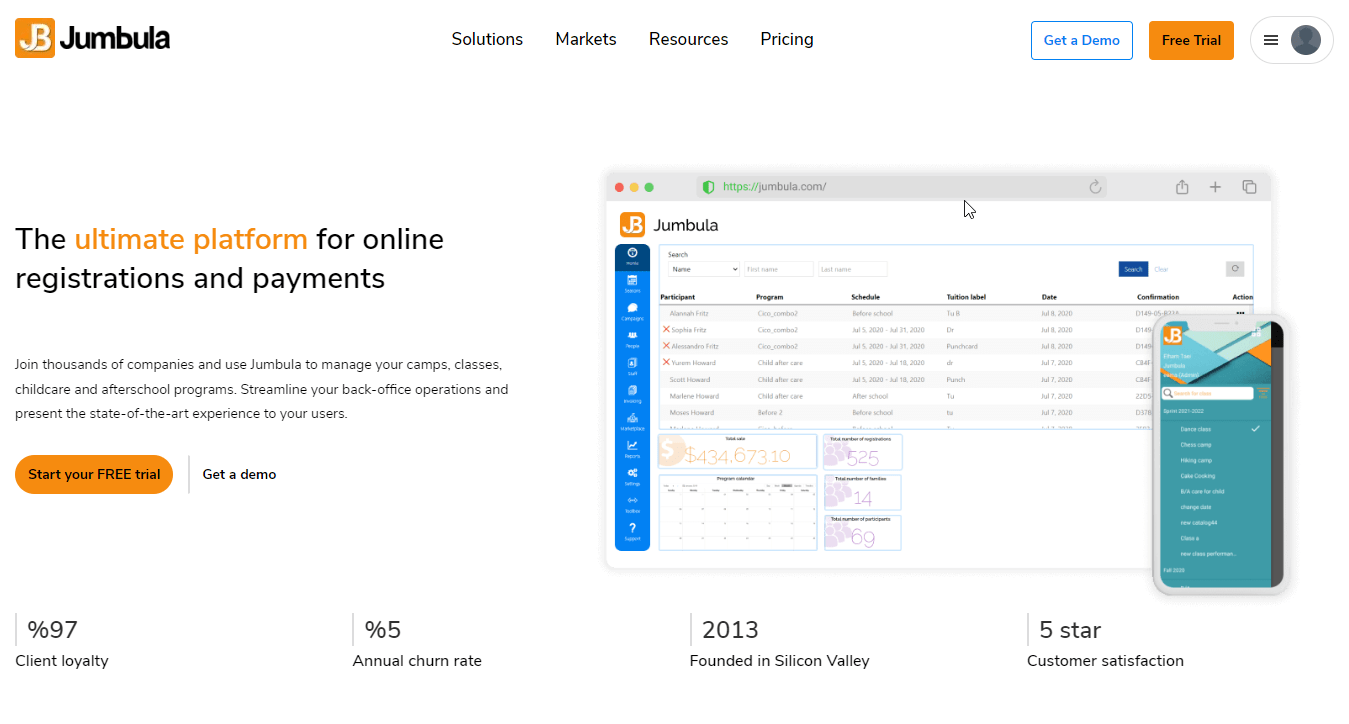1349x724 pixels.
Task: Go to the Pricing page
Action: tap(786, 39)
